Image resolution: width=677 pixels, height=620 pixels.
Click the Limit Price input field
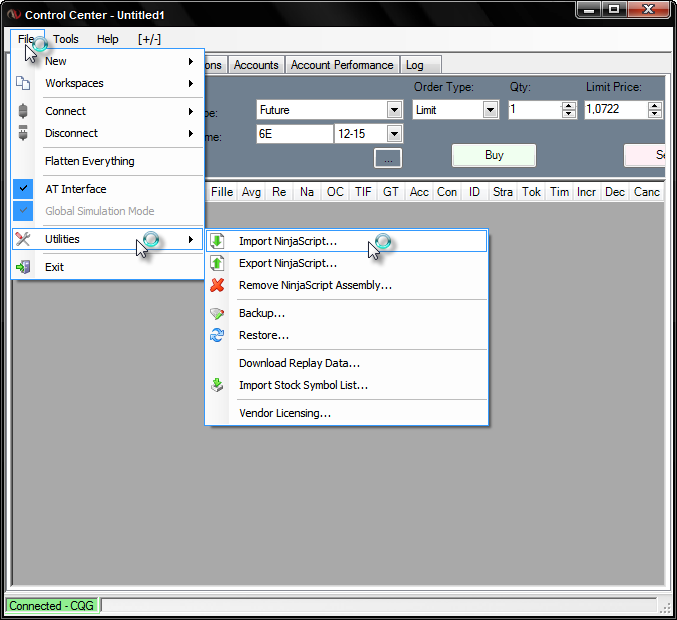(x=616, y=110)
